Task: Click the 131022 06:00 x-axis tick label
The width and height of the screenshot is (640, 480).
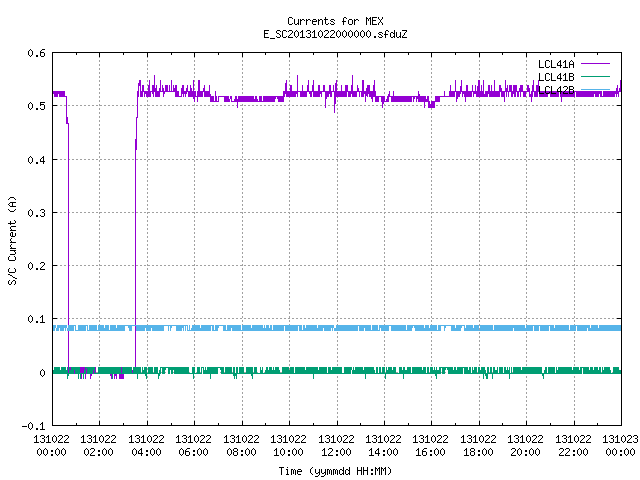Action: tap(193, 446)
